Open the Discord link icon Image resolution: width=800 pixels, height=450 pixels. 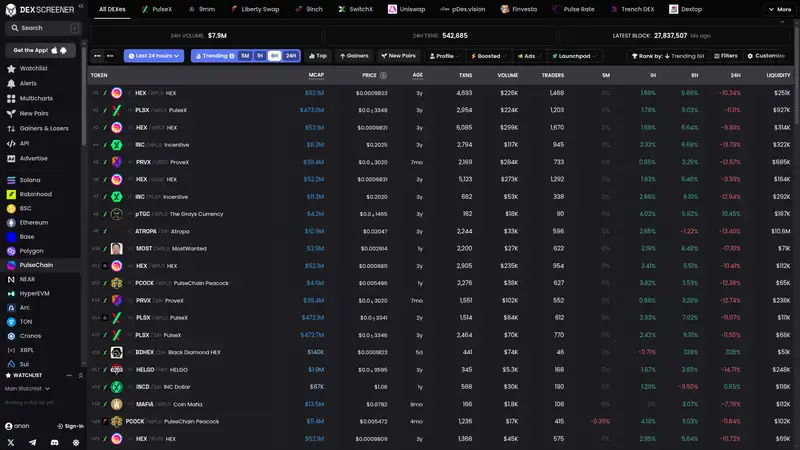pyautogui.click(x=55, y=442)
